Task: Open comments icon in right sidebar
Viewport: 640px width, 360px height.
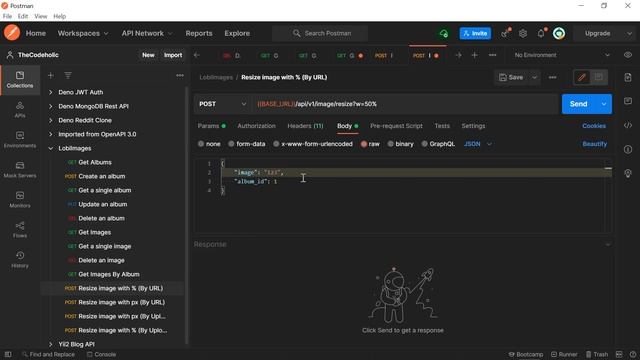Action: (628, 101)
